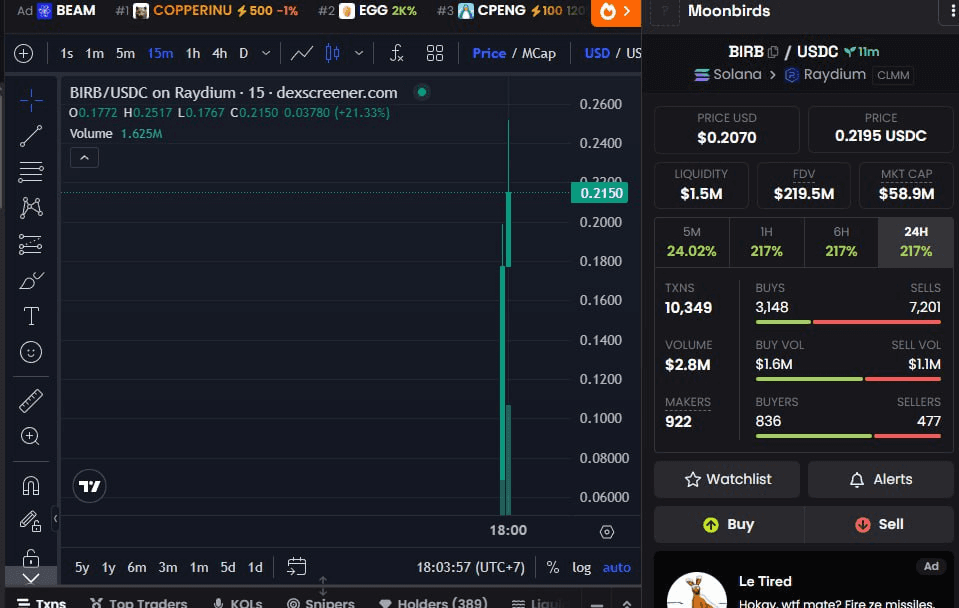
Task: Toggle price denomination to USD
Action: pos(597,53)
